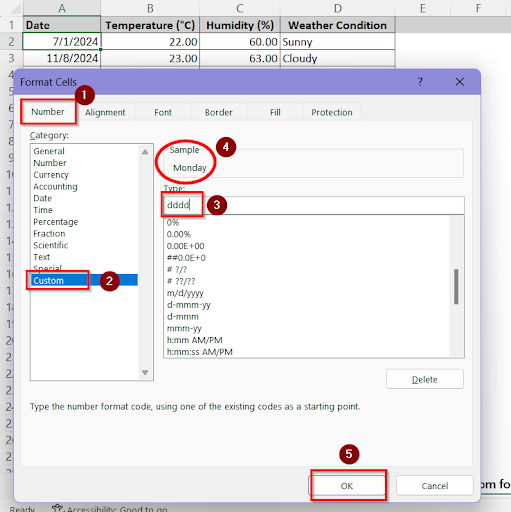Click the Date header cell
The width and height of the screenshot is (511, 512).
point(62,25)
